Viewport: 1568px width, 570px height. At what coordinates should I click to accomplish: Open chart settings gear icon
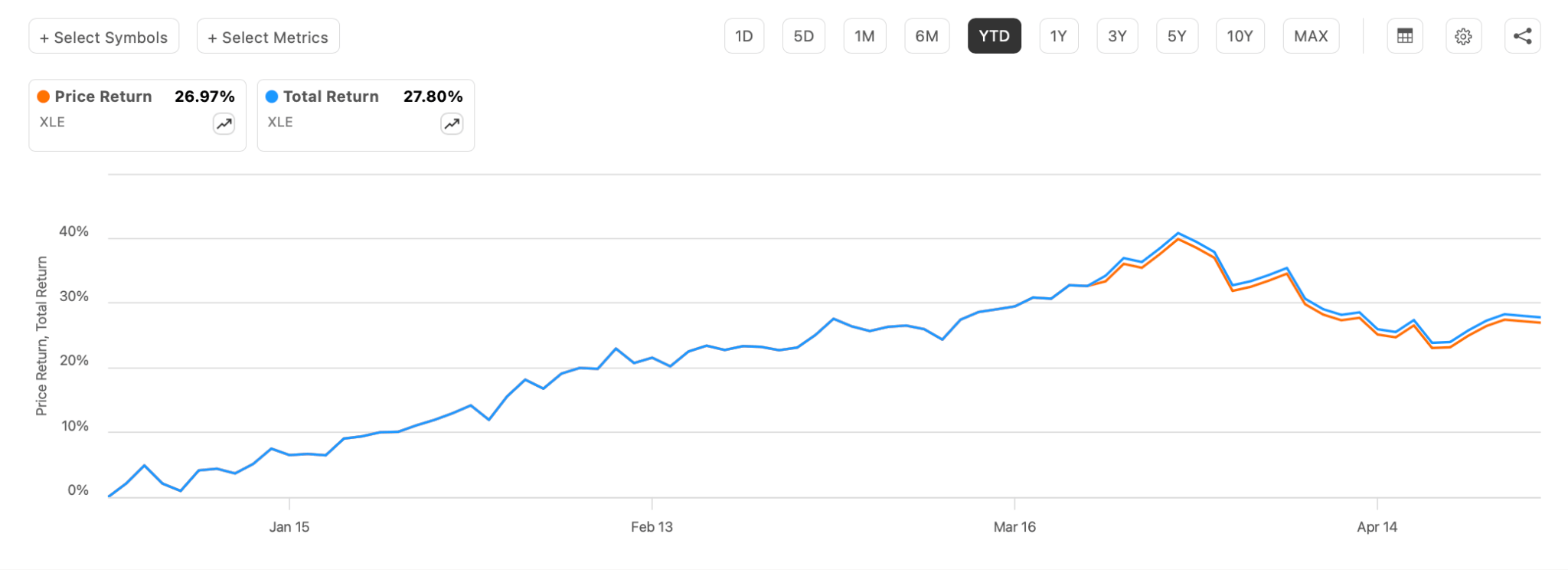[1463, 36]
